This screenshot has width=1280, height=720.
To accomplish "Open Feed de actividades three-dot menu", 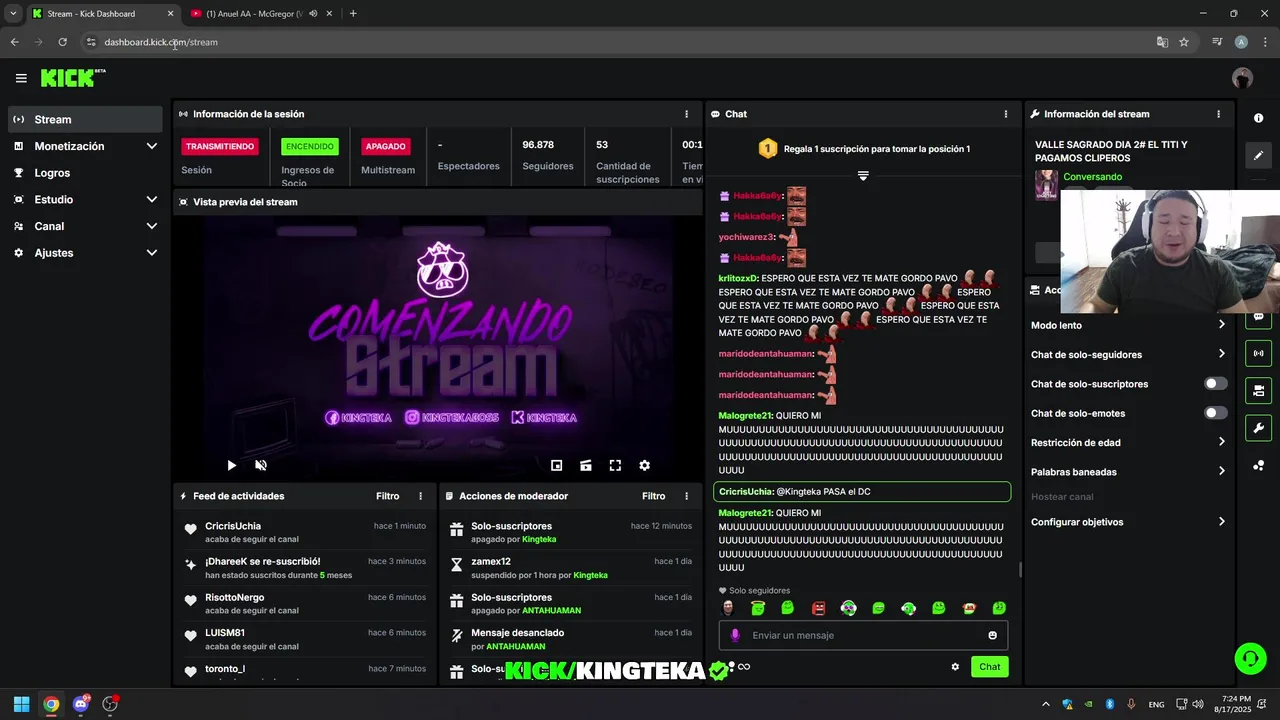I will click(420, 496).
